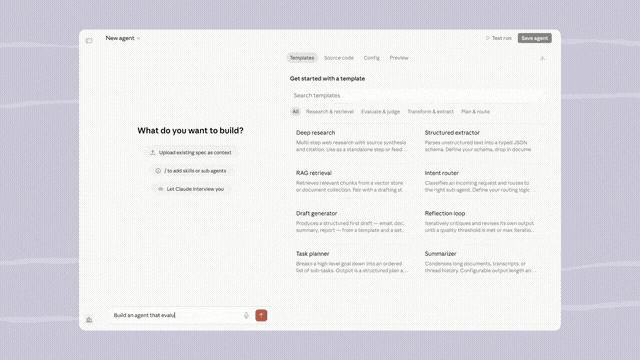640x360 pixels.
Task: Open the New agent dropdown
Action: click(x=123, y=38)
